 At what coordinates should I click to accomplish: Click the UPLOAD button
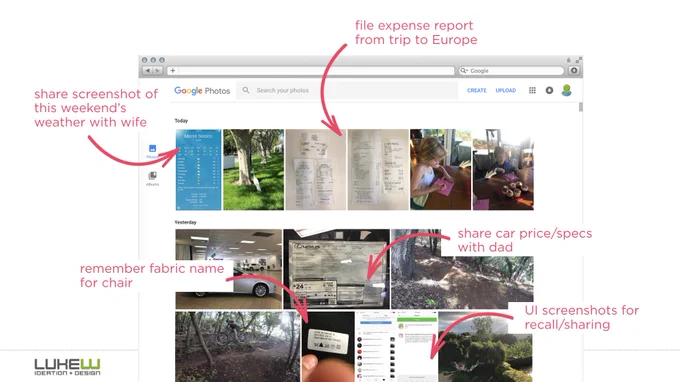click(506, 90)
